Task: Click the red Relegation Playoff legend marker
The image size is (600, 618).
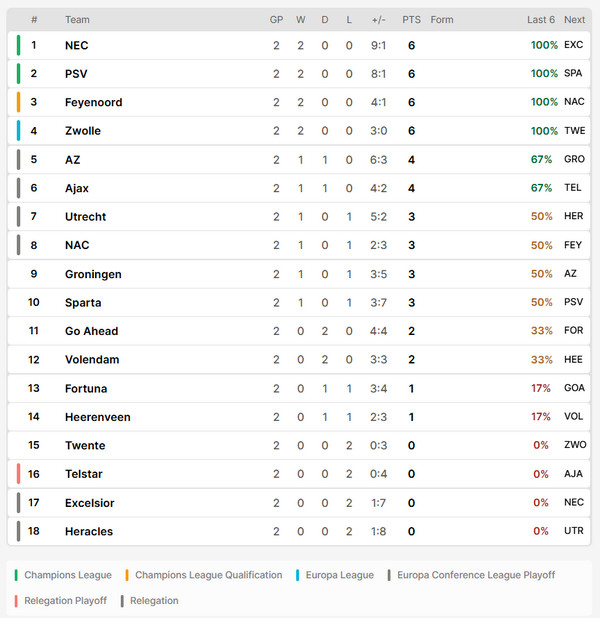Action: point(16,601)
